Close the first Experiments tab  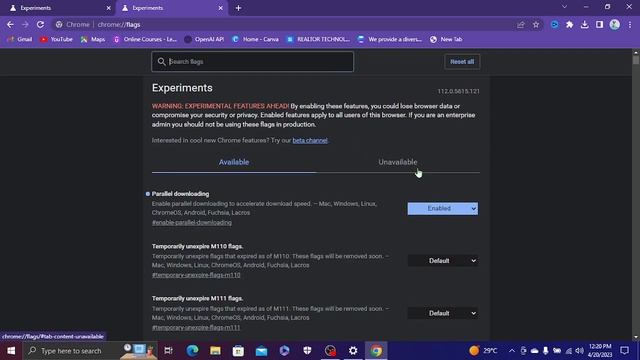coord(109,8)
